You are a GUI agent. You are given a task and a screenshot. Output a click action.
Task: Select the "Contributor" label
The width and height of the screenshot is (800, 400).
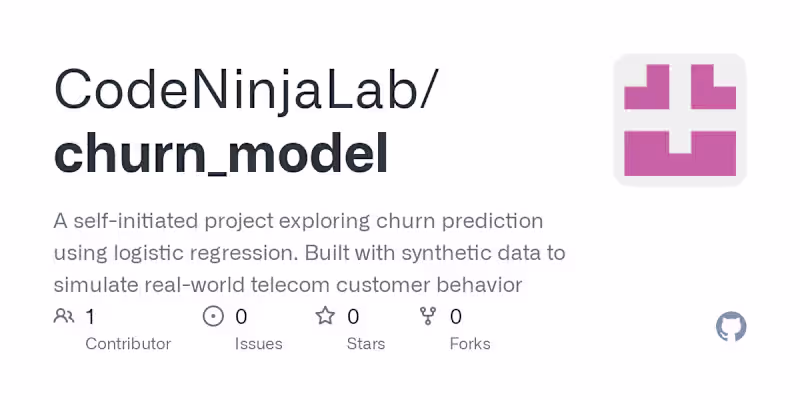click(128, 344)
